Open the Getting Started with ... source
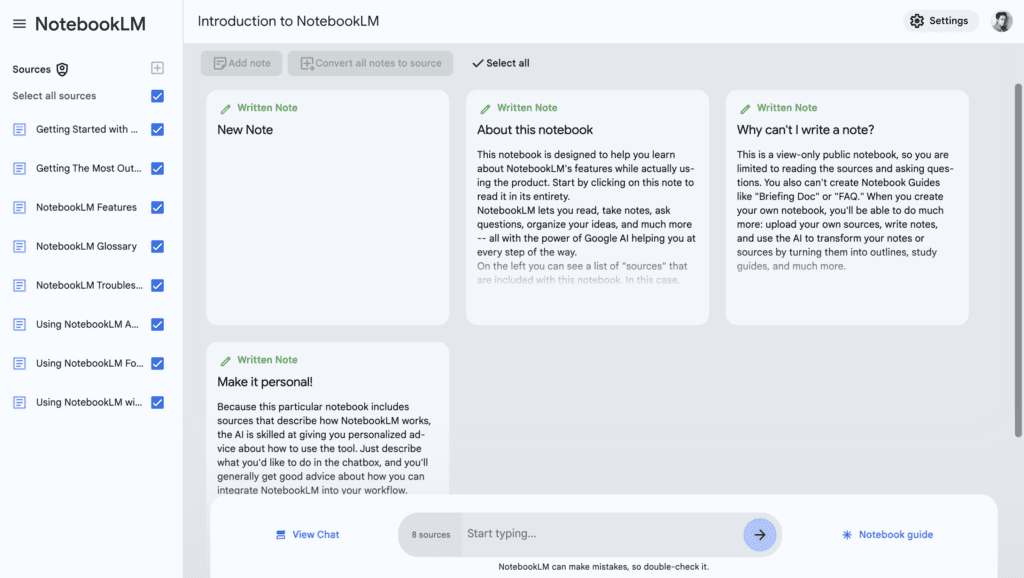1024x578 pixels. (x=87, y=129)
